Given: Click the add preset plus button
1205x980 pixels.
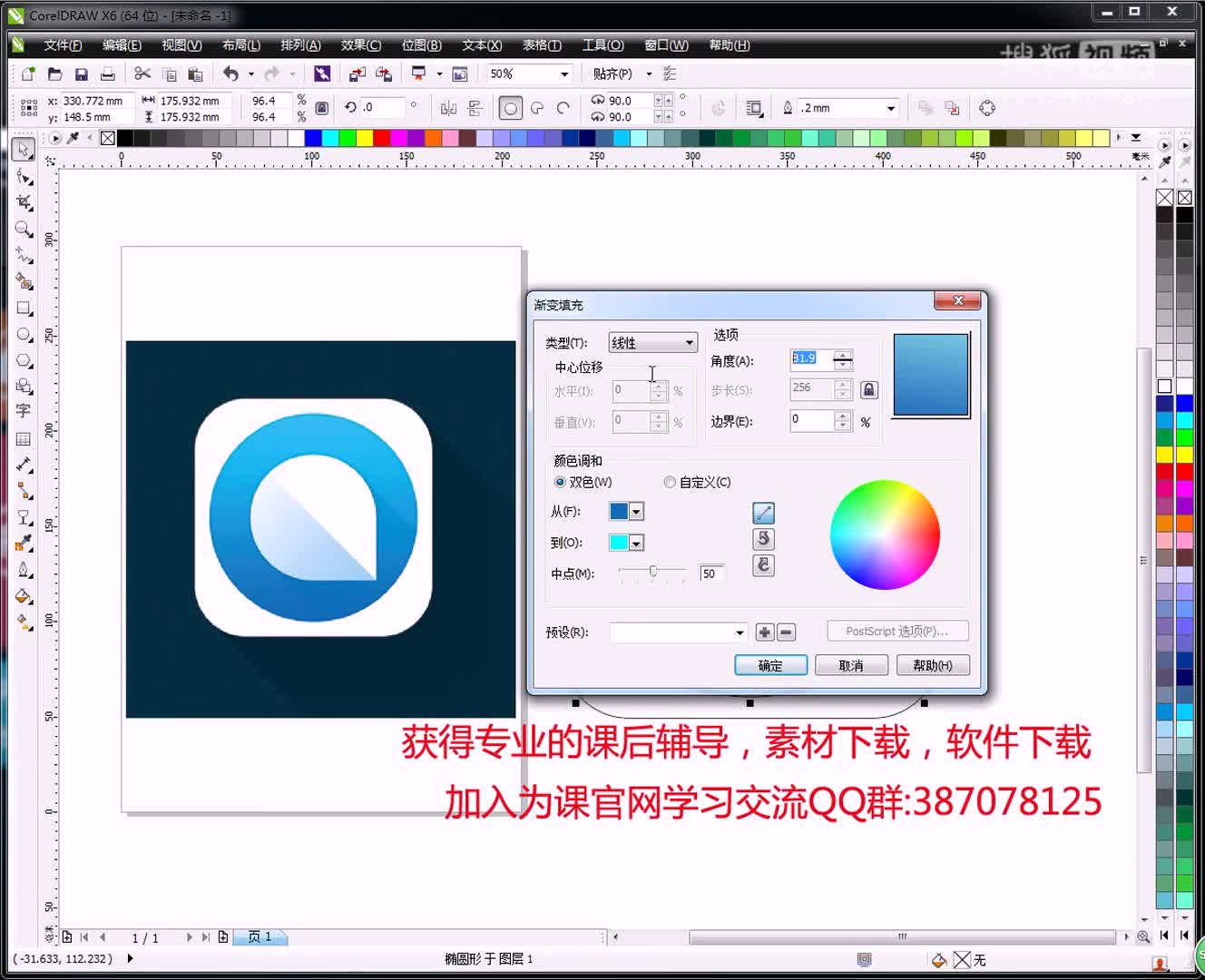Looking at the screenshot, I should pos(764,632).
